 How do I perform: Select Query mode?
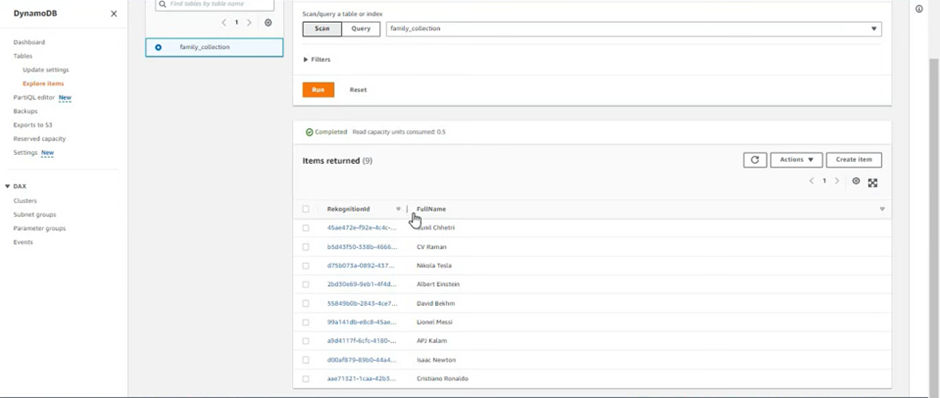tap(361, 29)
